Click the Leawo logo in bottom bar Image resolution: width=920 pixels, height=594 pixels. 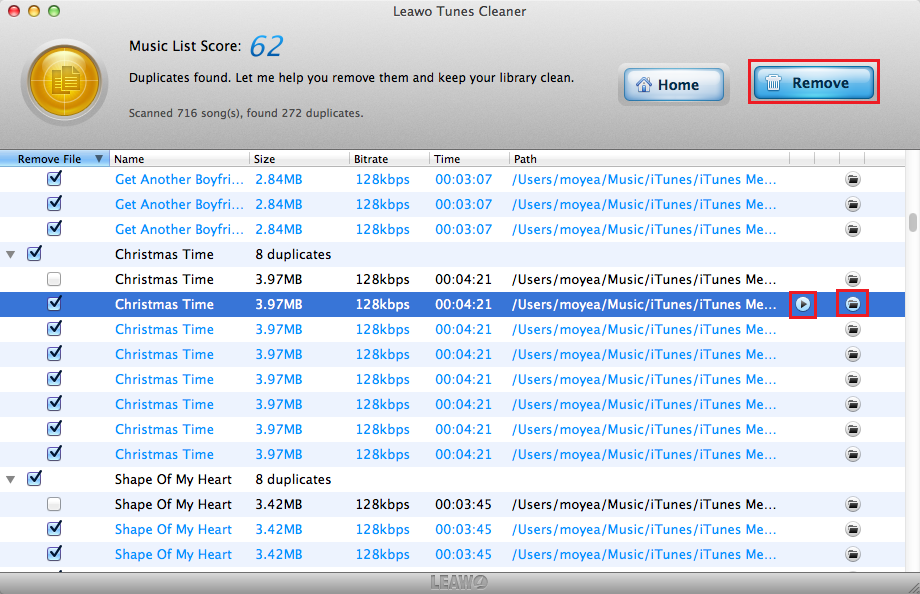click(x=459, y=582)
